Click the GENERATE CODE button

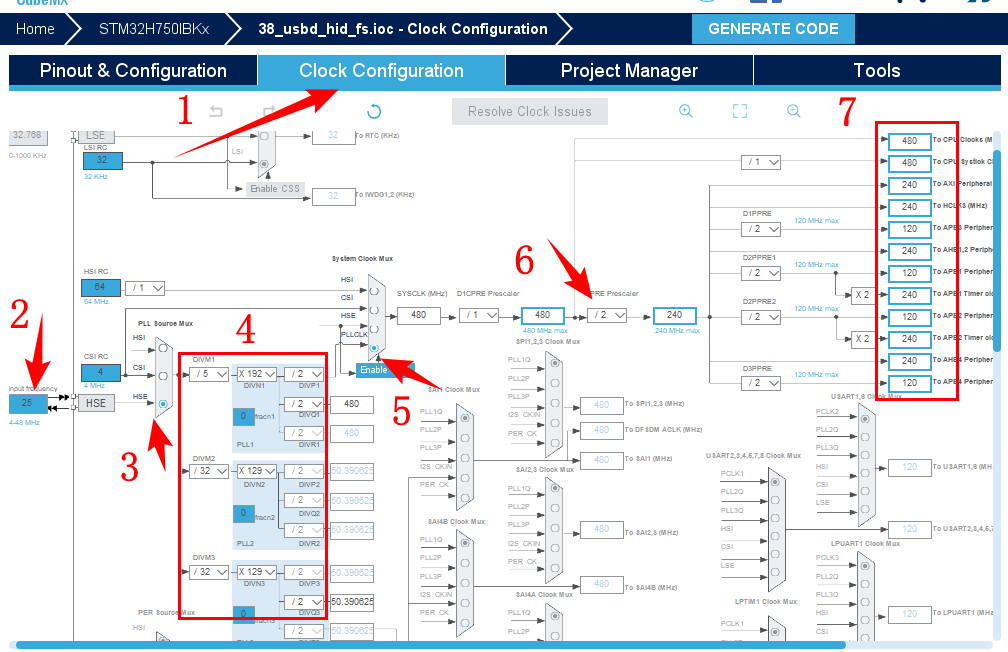[773, 29]
